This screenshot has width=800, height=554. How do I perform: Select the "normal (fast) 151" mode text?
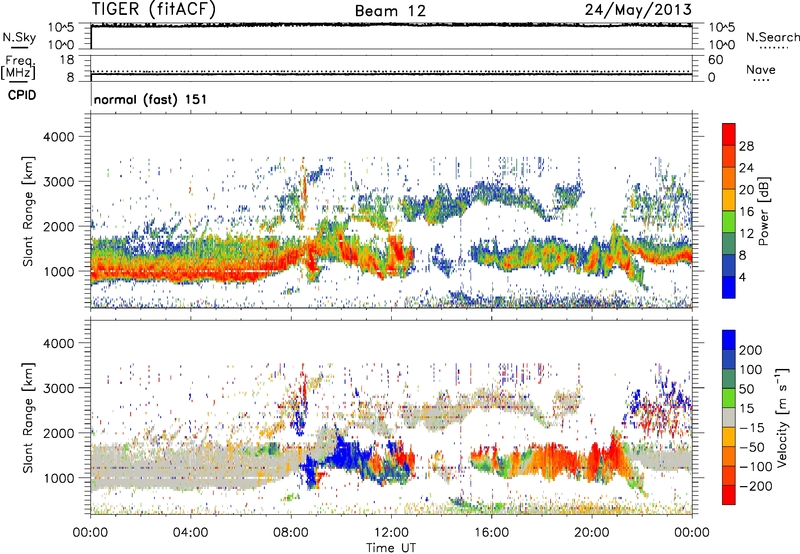(x=151, y=99)
